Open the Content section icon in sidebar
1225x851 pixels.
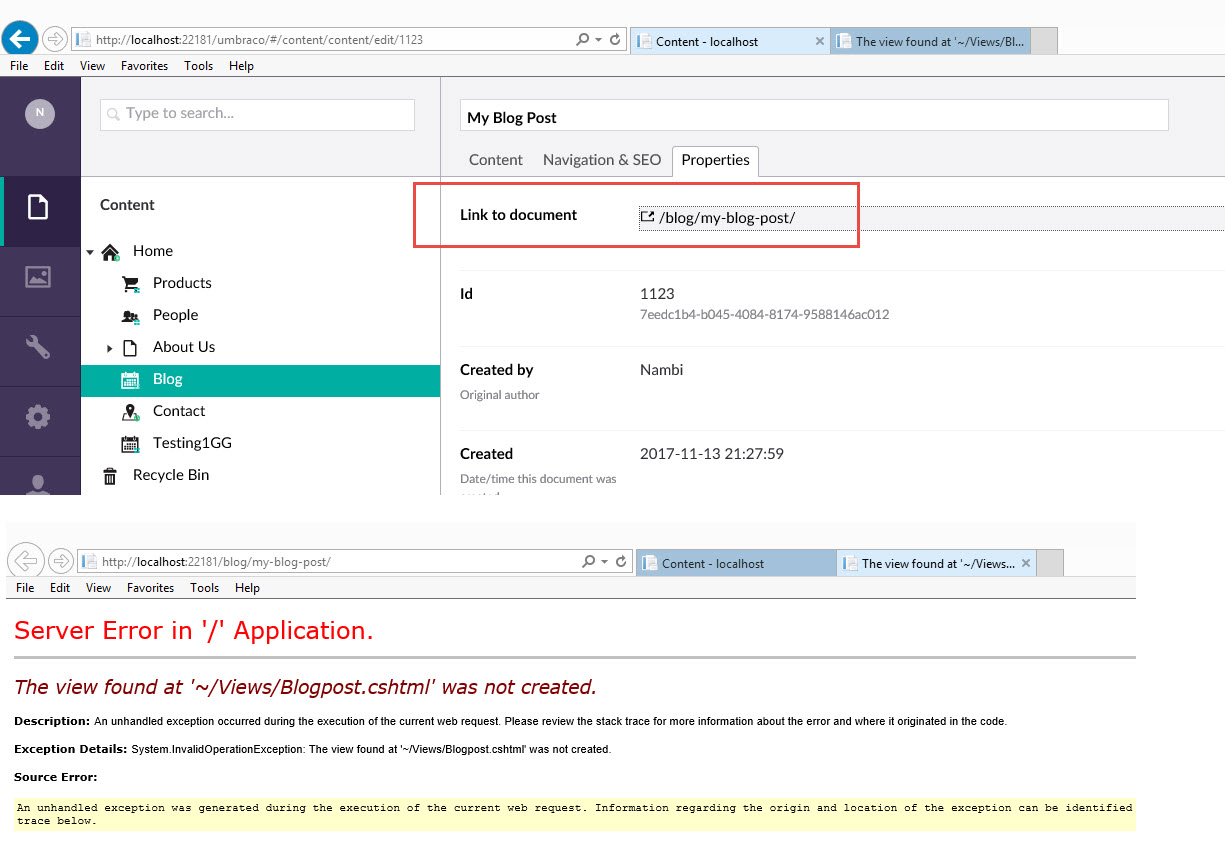point(38,208)
